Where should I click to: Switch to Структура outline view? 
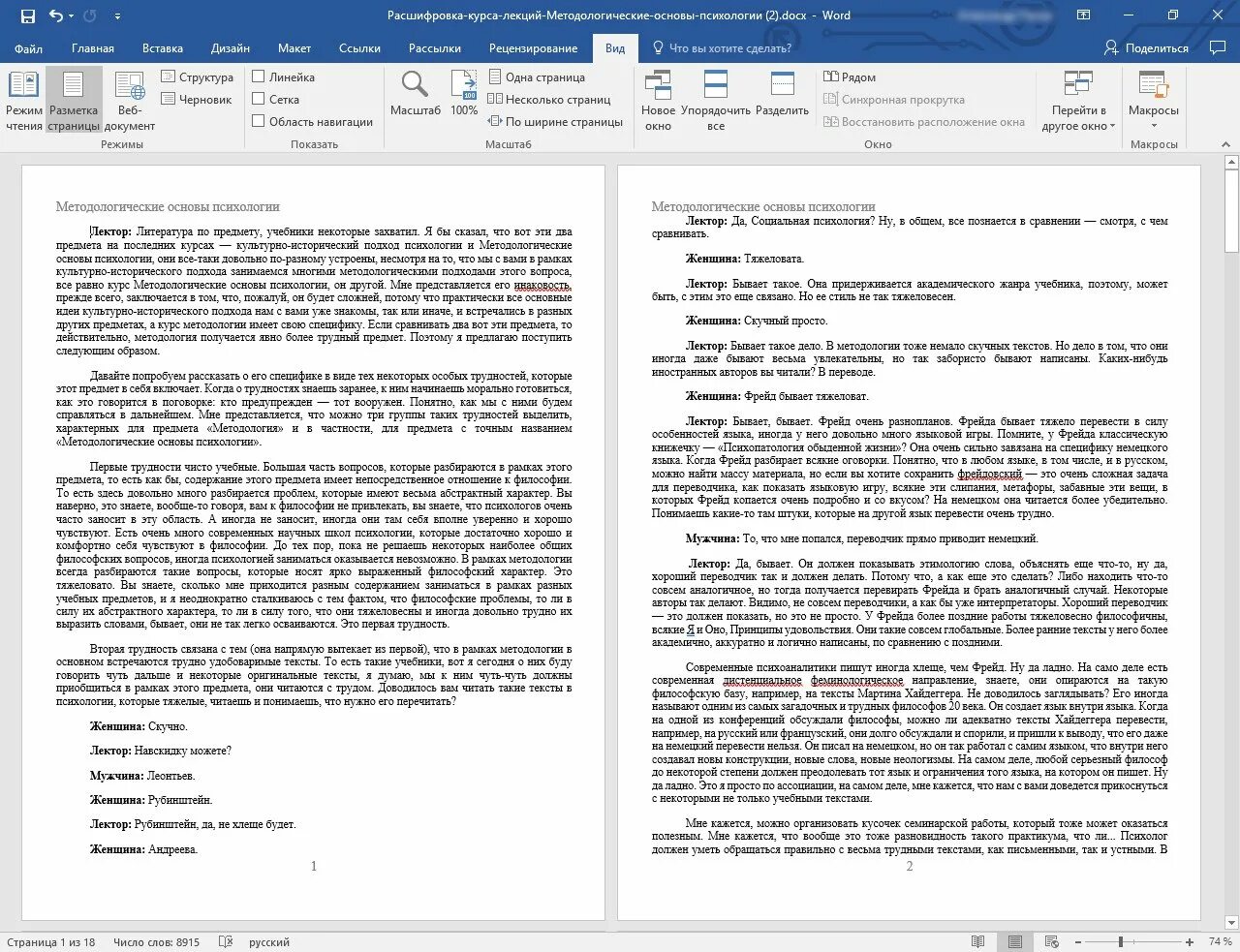coord(198,77)
